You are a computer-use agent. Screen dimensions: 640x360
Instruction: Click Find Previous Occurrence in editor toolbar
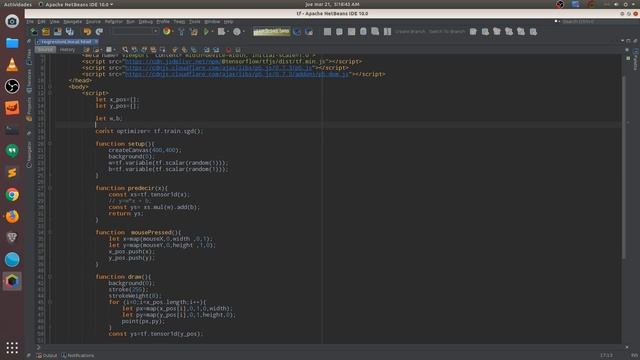(x=134, y=50)
